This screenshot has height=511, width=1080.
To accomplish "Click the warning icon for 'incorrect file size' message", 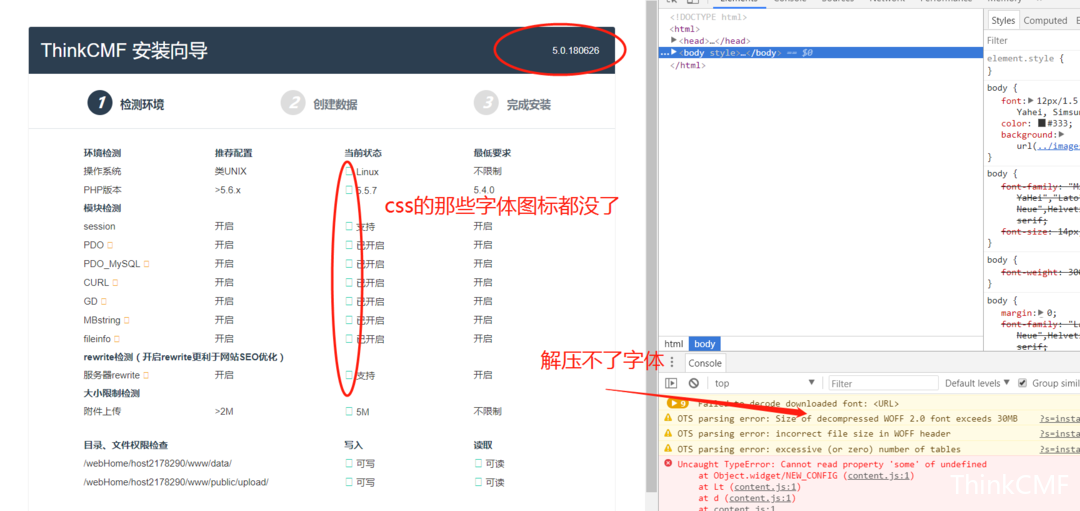I will [668, 434].
